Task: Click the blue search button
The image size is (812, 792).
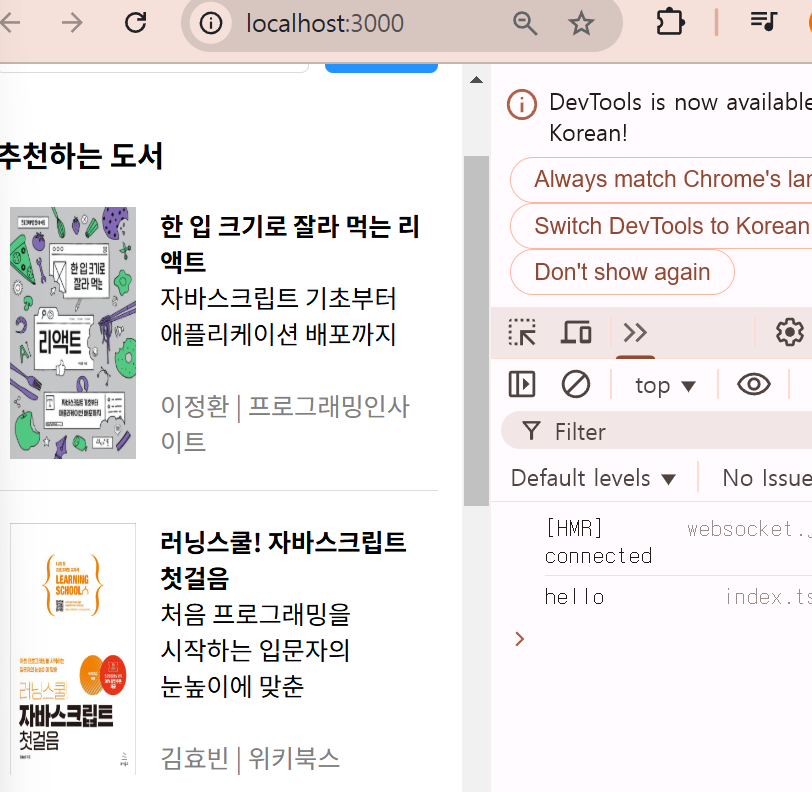Action: click(x=381, y=68)
